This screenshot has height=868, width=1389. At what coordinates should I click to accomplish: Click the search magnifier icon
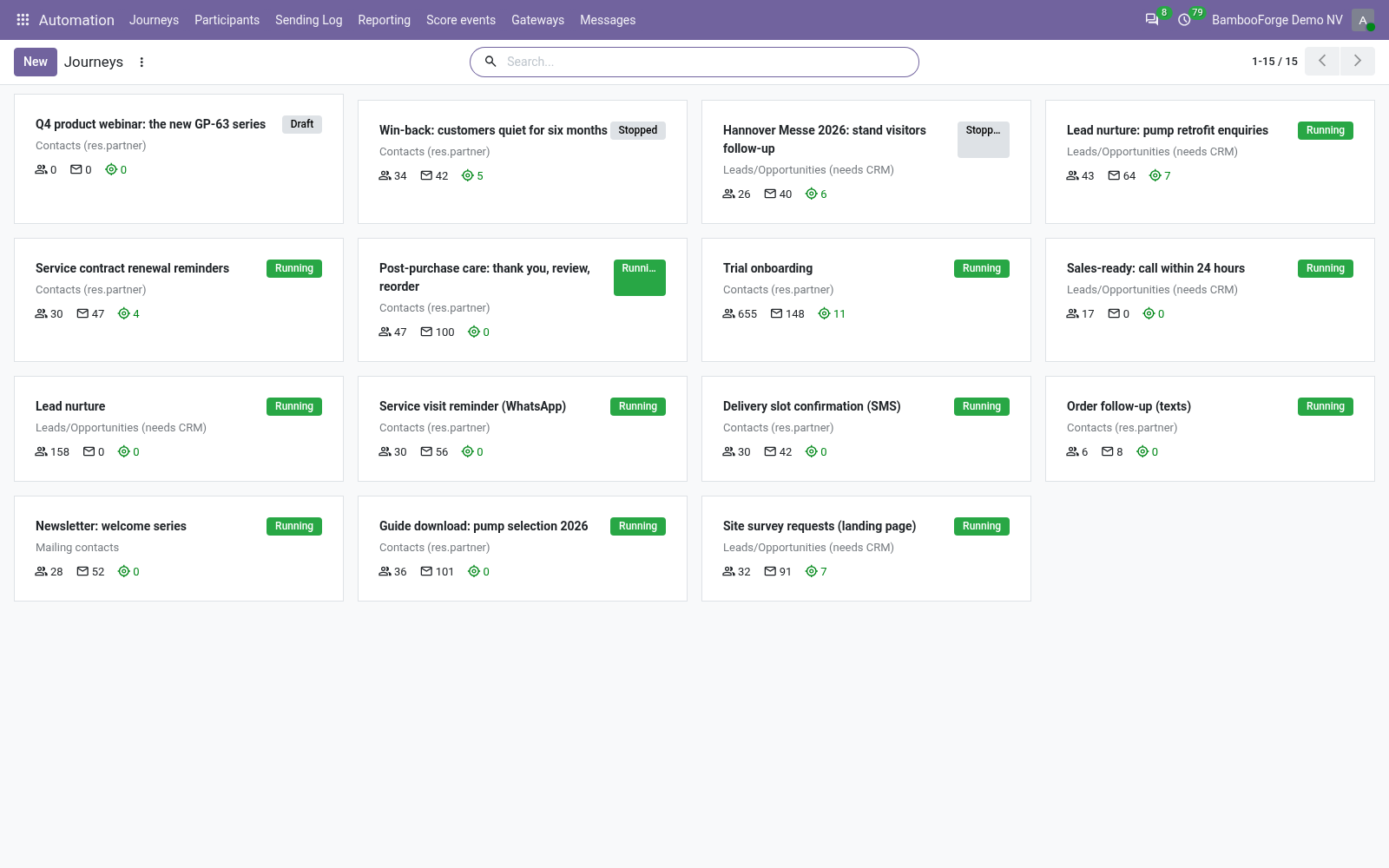click(x=490, y=62)
